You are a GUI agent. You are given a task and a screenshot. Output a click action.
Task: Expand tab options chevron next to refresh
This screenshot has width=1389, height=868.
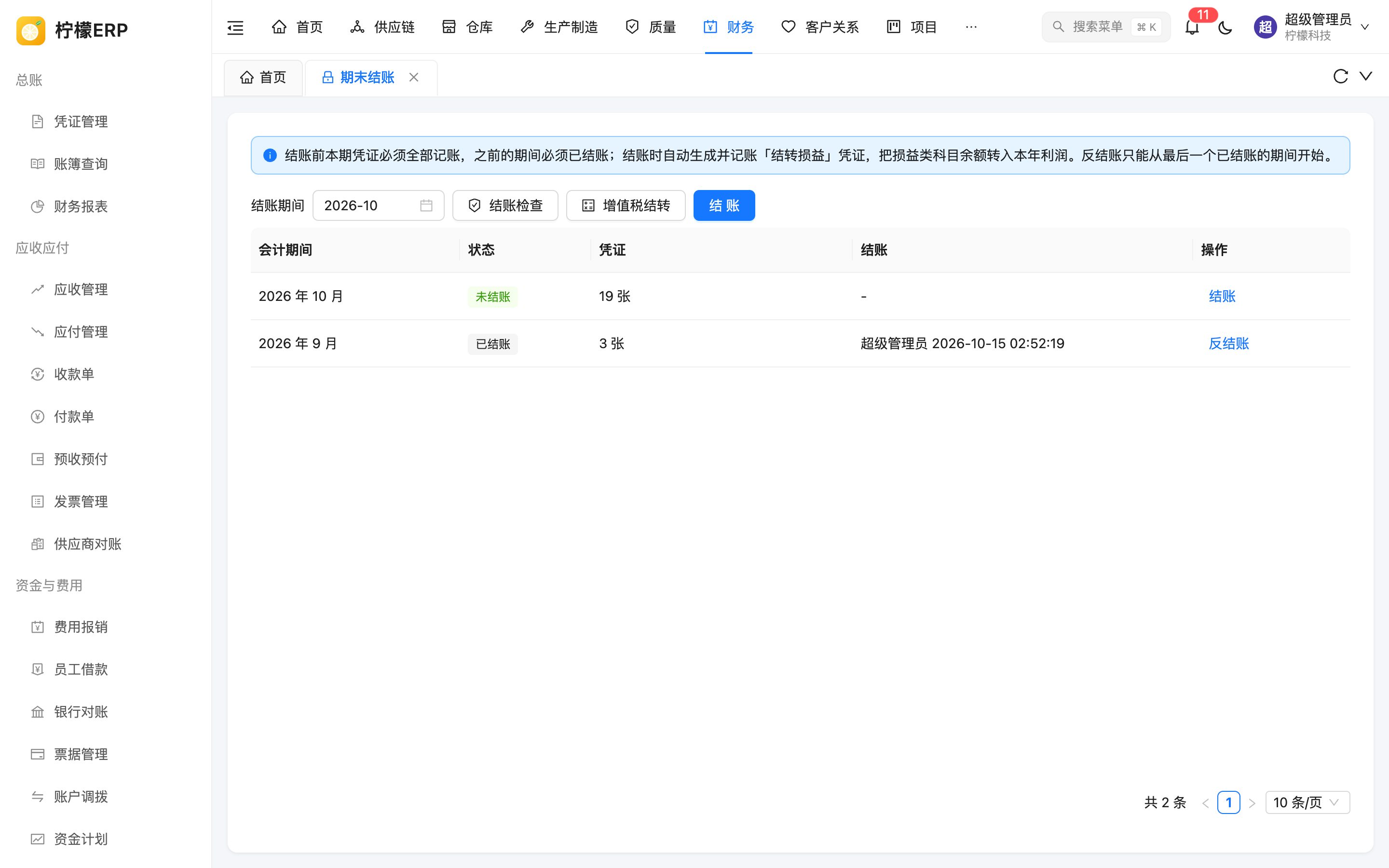[x=1366, y=76]
